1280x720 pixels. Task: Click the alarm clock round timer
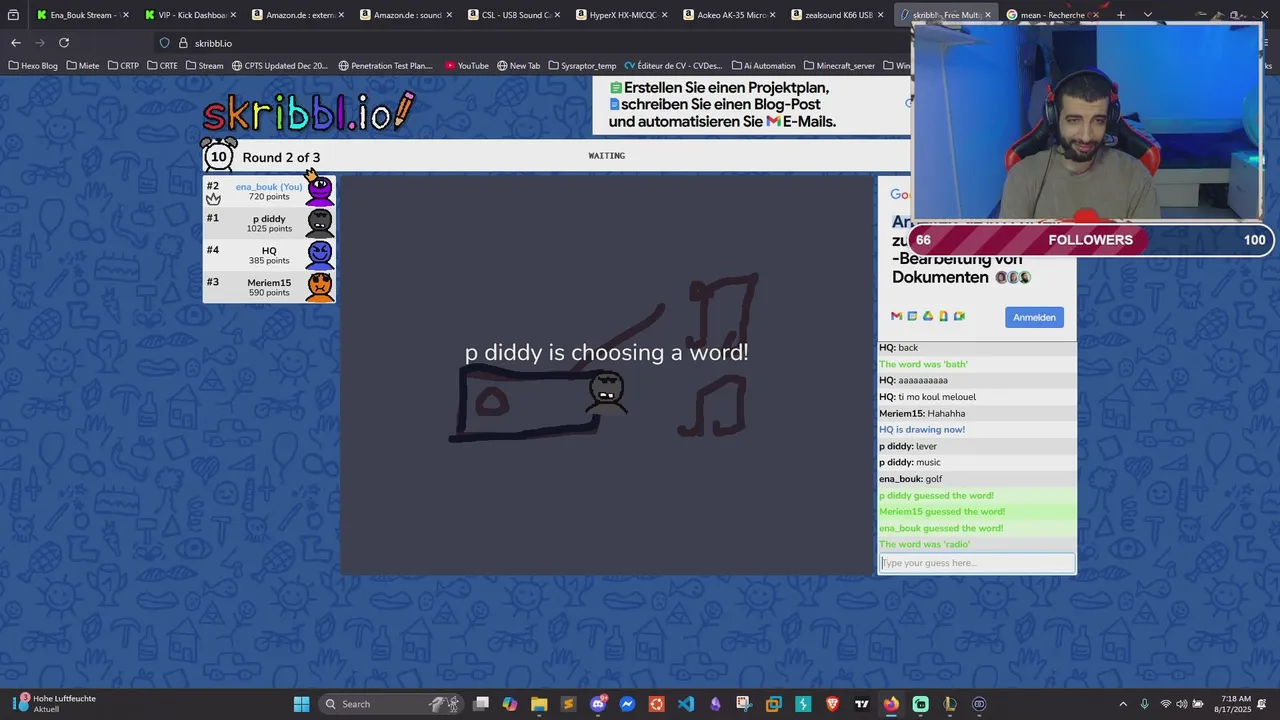(219, 156)
